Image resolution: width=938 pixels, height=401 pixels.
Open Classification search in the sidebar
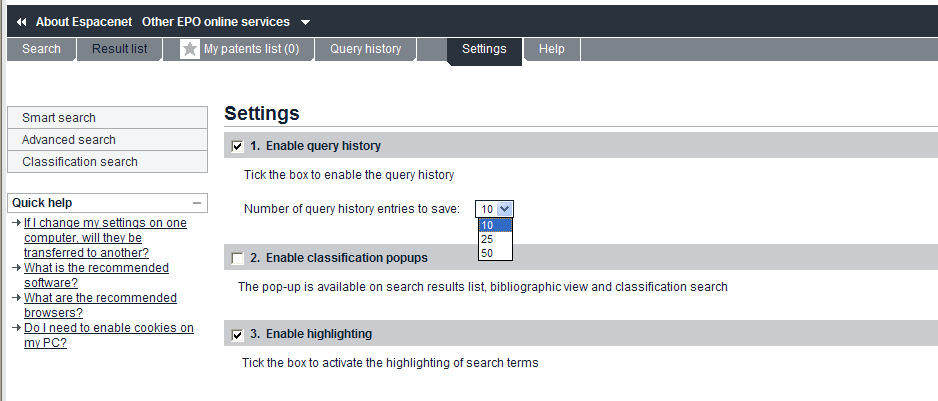tap(107, 162)
